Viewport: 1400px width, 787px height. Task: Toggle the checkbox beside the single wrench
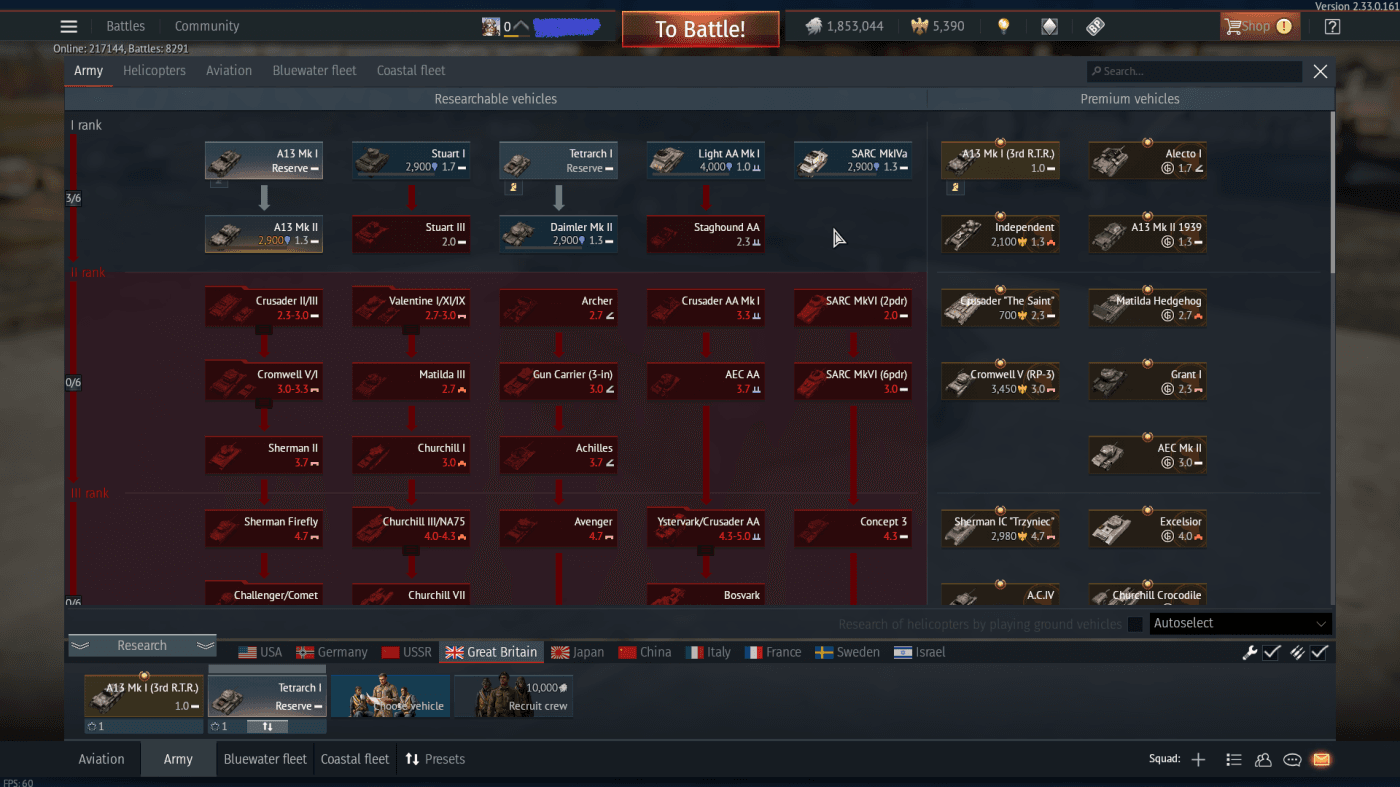[x=1272, y=653]
